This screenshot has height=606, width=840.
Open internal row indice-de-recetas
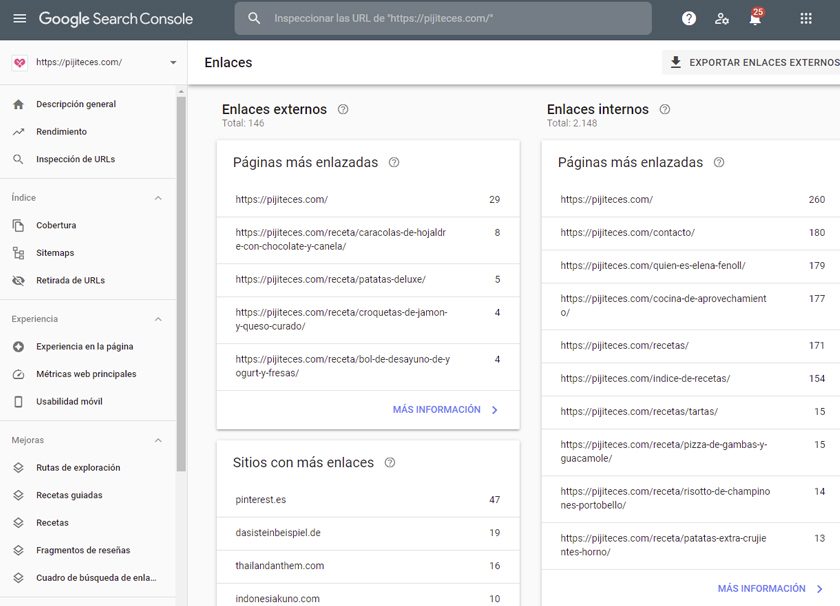click(x=691, y=379)
